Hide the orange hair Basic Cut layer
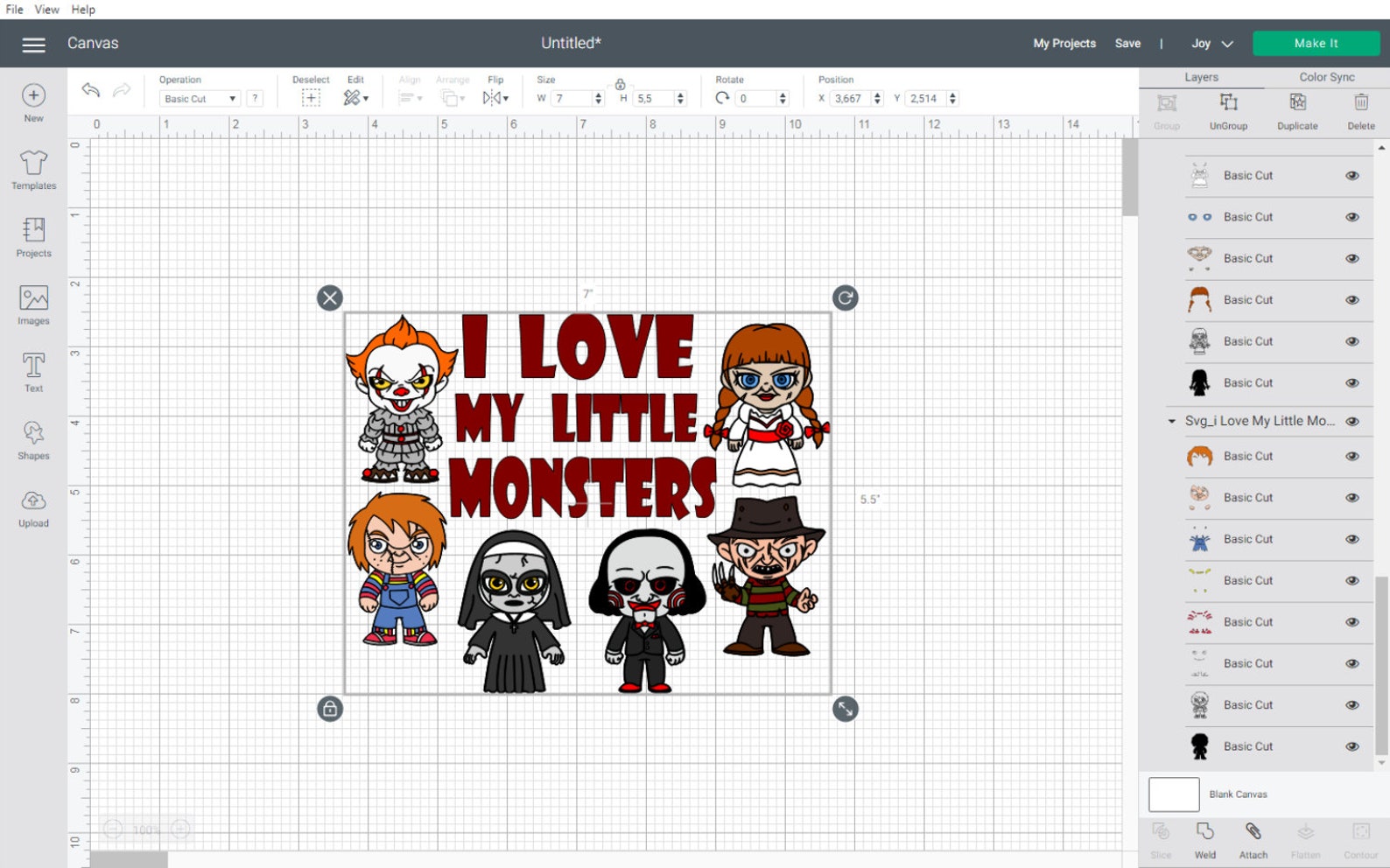This screenshot has width=1390, height=868. 1352,457
